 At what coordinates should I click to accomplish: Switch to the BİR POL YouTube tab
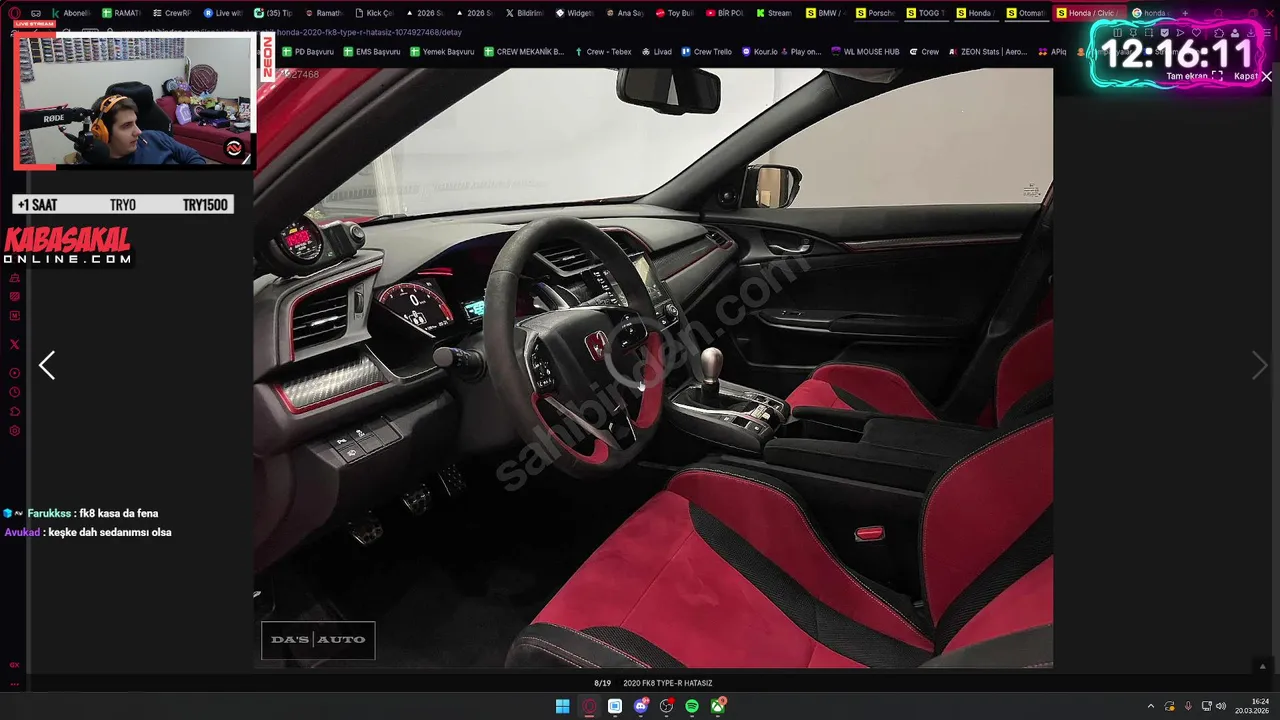tap(724, 13)
